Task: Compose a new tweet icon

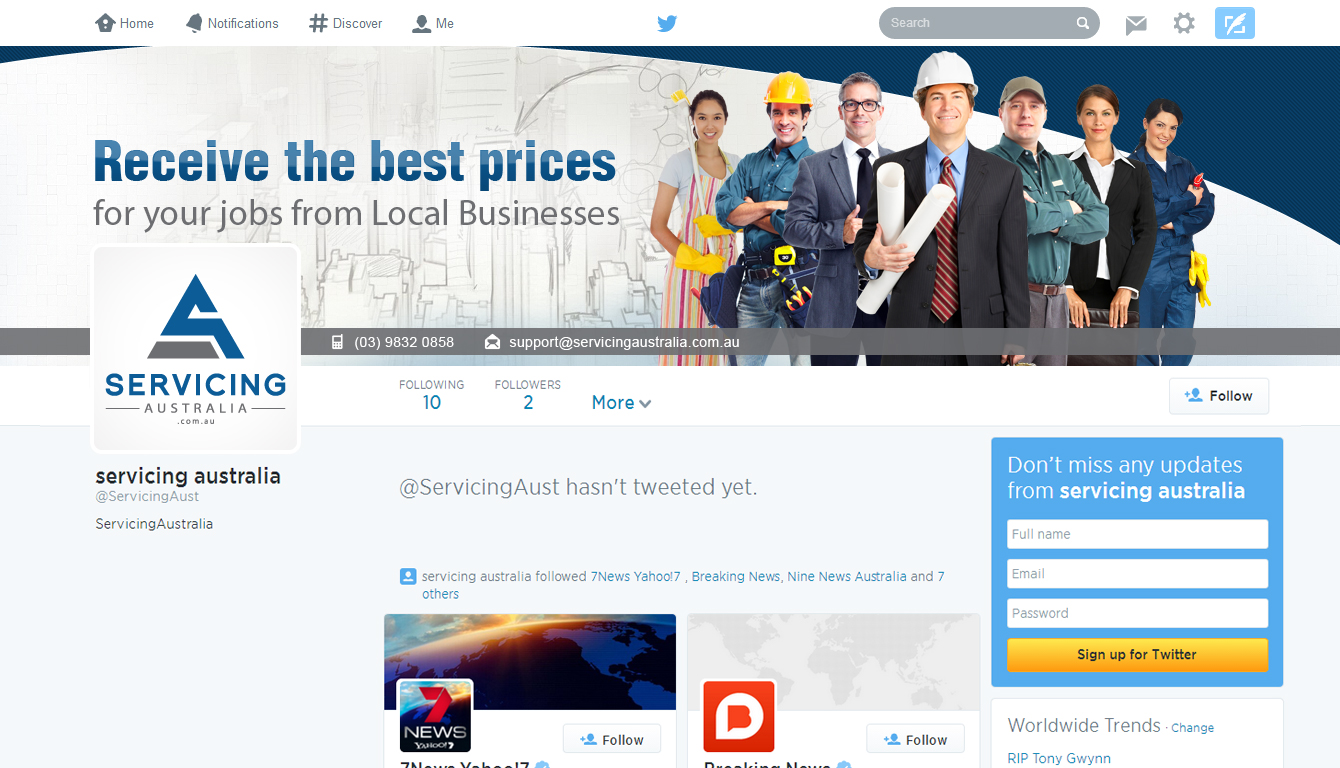Action: pos(1235,23)
